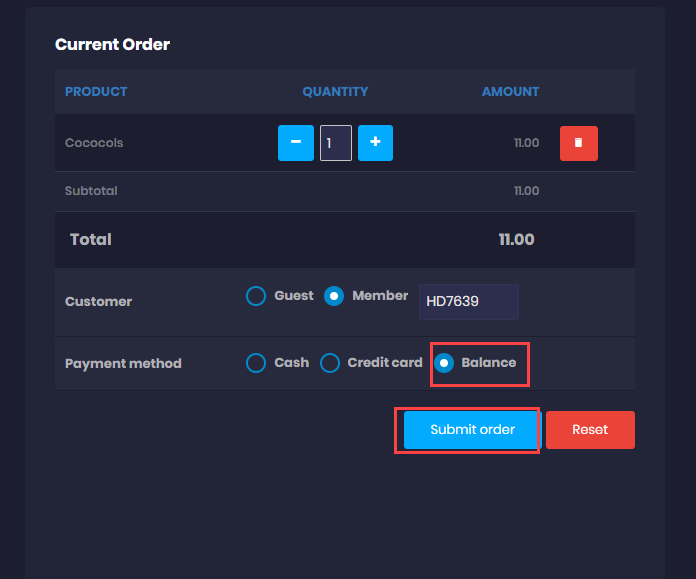This screenshot has width=696, height=579.
Task: Increase Cococols quantity with plus button
Action: 376,143
